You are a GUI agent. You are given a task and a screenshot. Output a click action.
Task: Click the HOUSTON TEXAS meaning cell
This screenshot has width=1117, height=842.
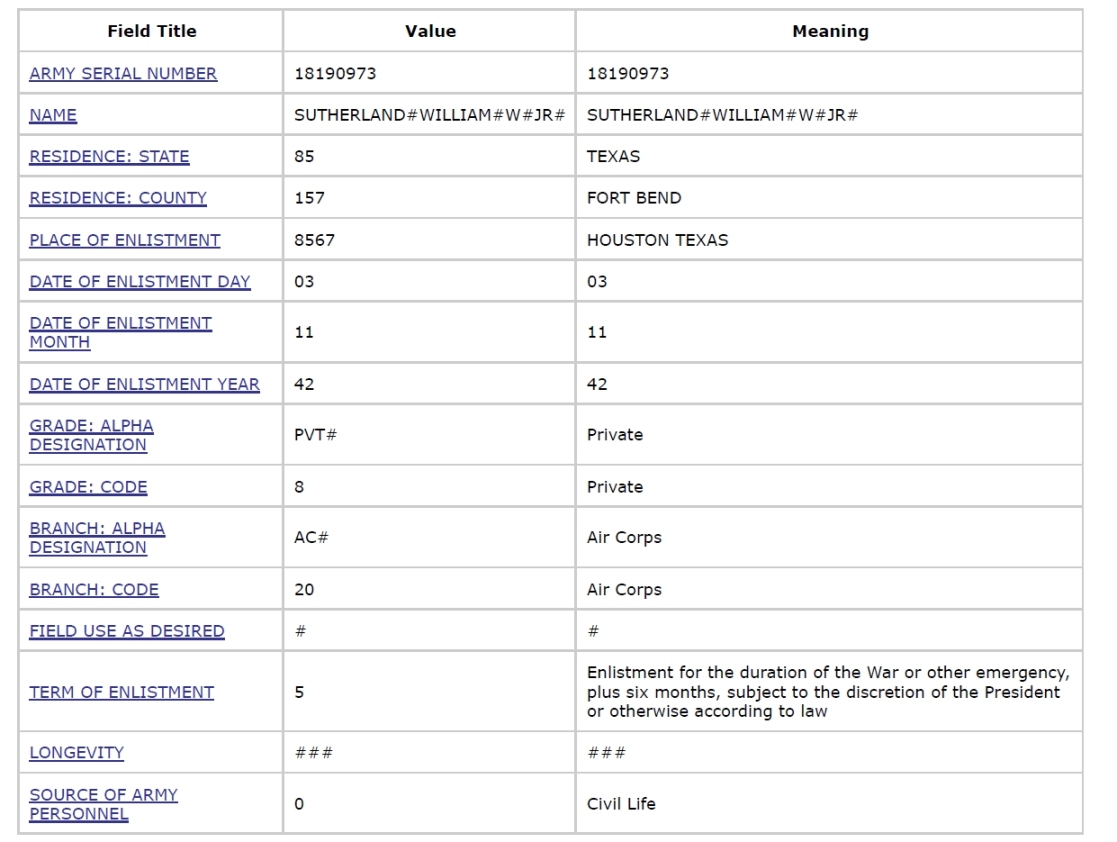[657, 240]
